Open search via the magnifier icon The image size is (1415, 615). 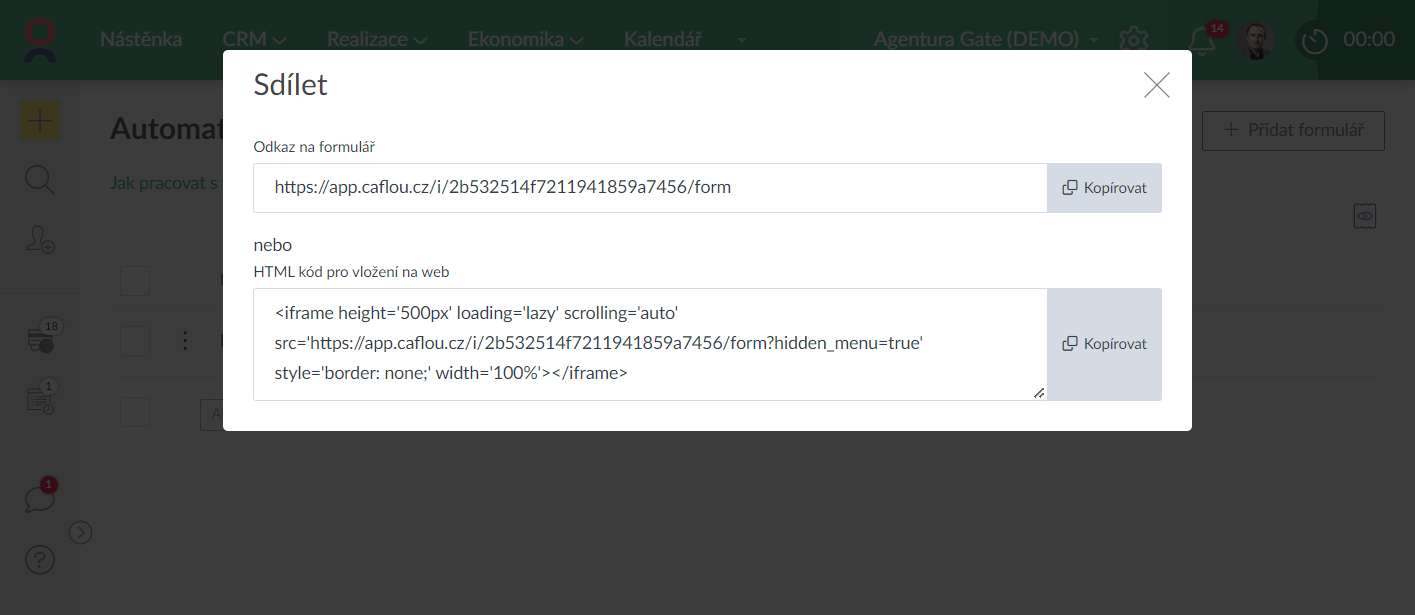click(x=40, y=180)
